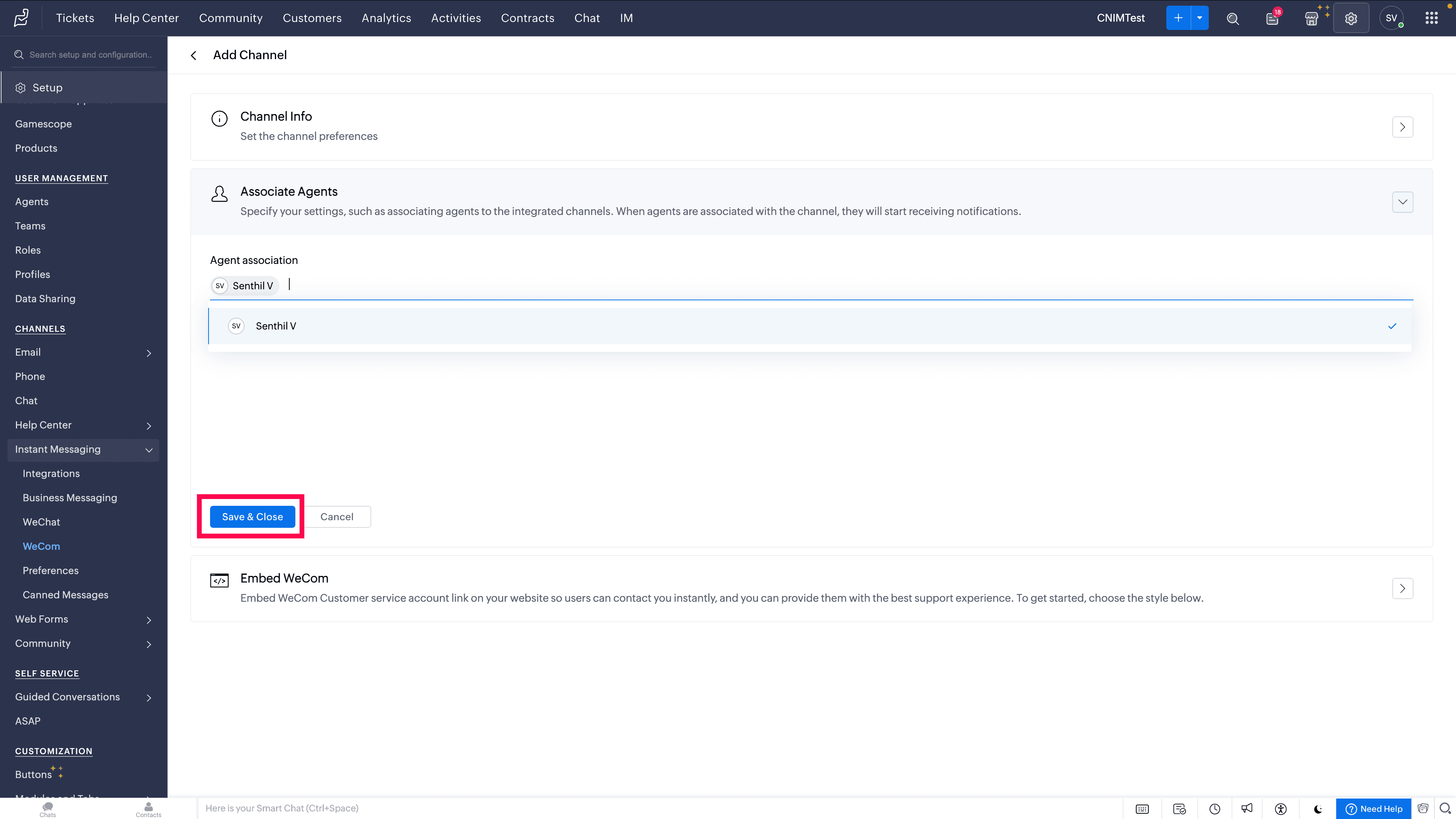
Task: Select WeChat in Instant Messaging submenu
Action: (41, 522)
